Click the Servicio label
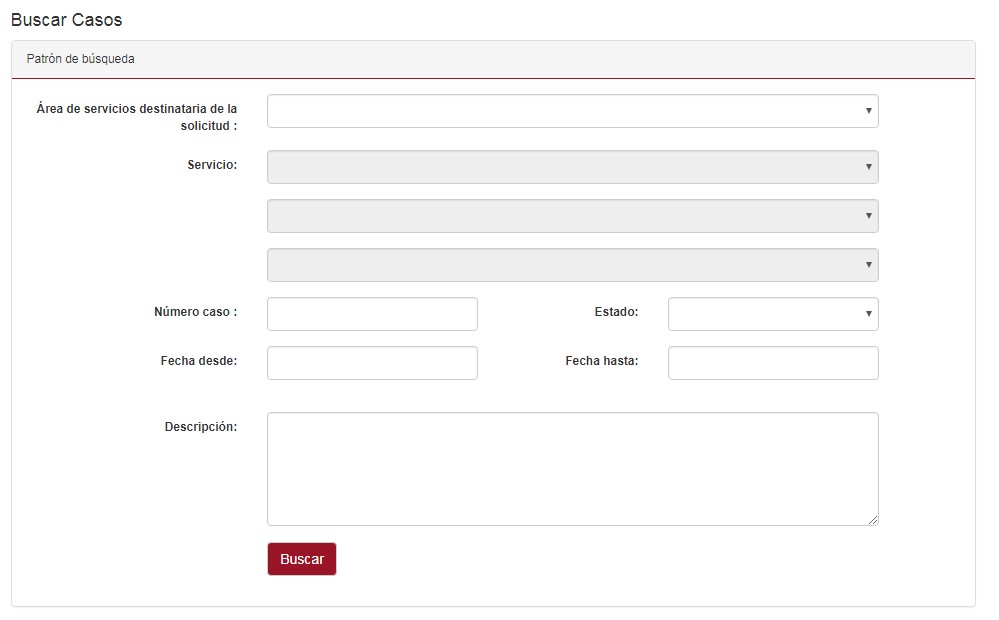 tap(212, 165)
